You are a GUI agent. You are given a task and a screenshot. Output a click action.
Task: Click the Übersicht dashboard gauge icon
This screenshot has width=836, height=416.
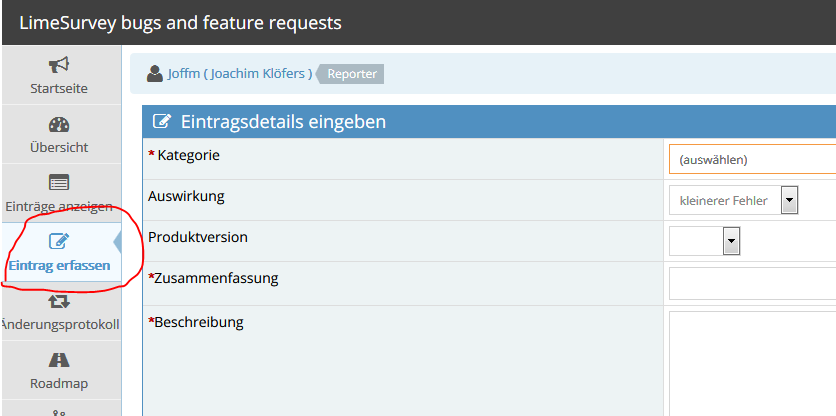tap(59, 125)
